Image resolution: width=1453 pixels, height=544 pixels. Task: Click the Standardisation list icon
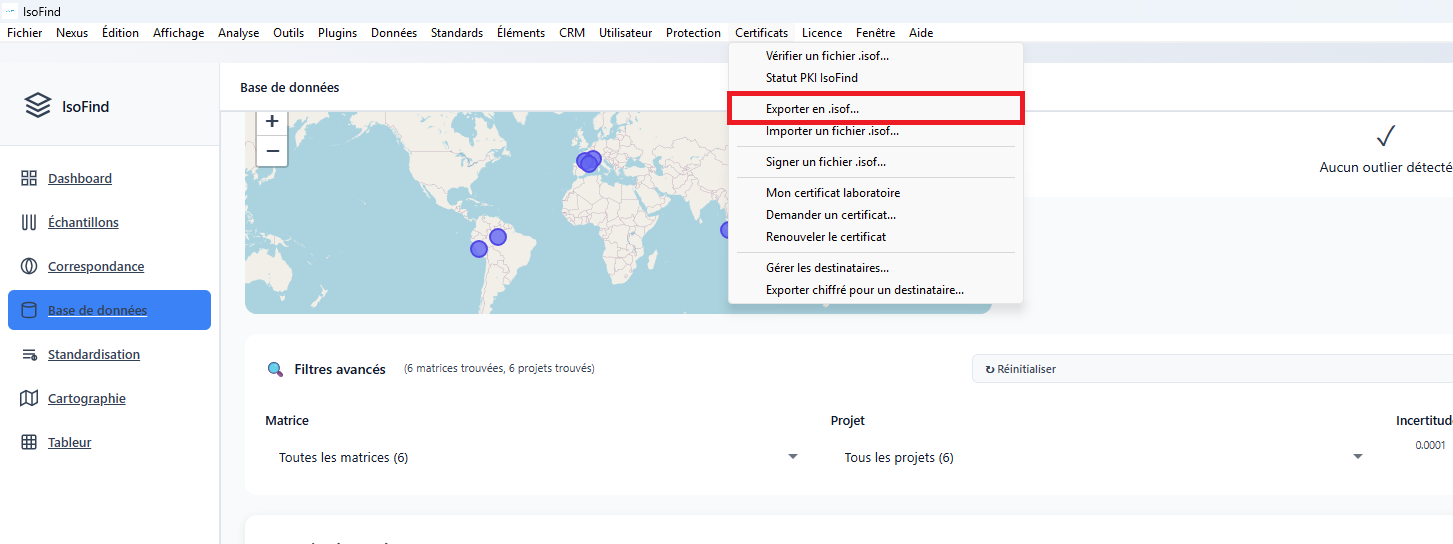29,354
